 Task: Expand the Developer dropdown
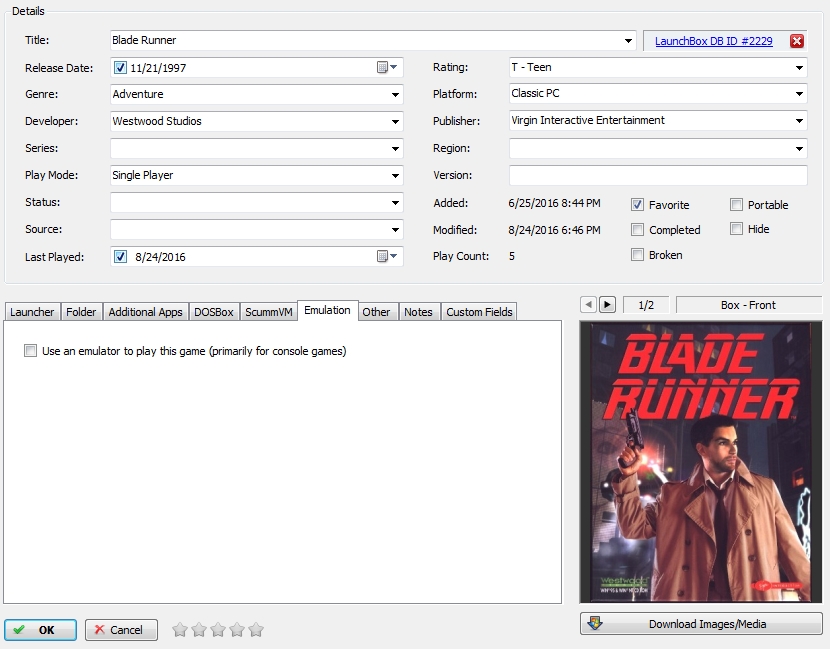pos(395,122)
